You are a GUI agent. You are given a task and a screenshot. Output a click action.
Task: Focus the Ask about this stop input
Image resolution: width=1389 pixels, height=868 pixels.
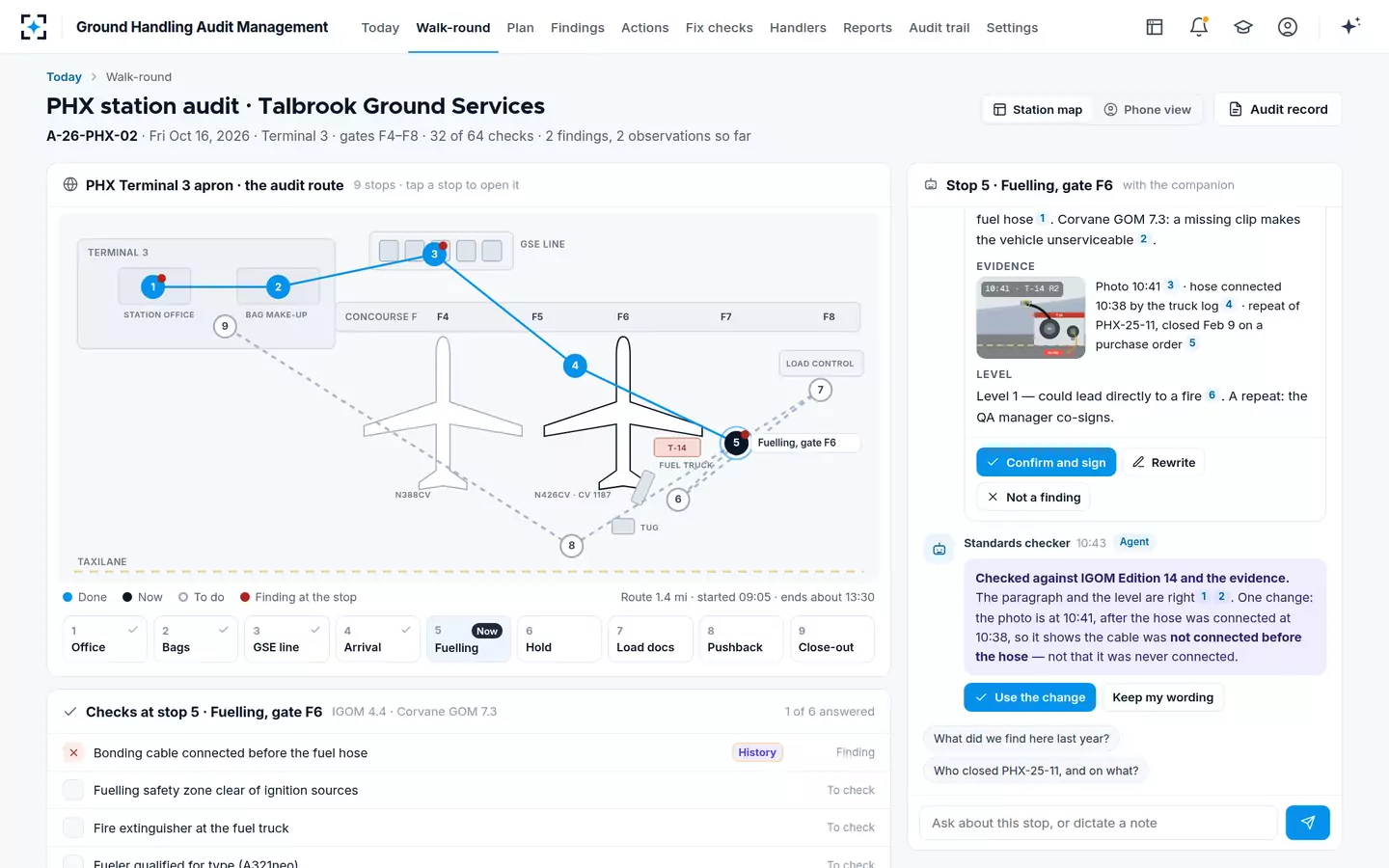(1099, 823)
